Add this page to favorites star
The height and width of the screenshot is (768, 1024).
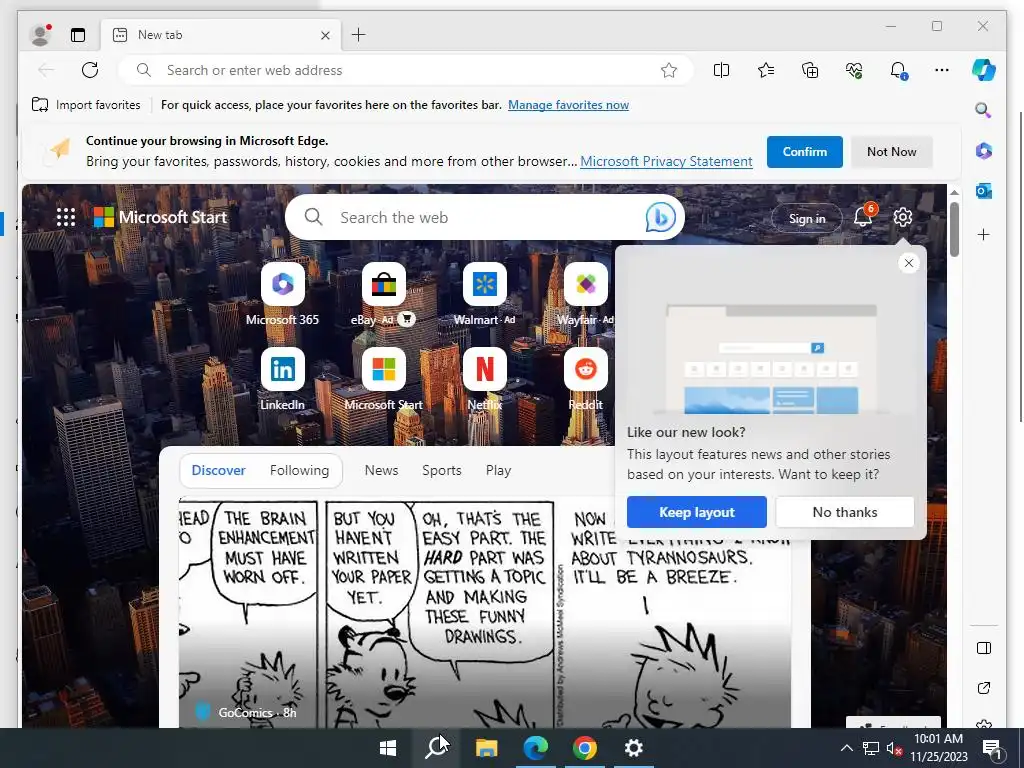click(x=669, y=70)
